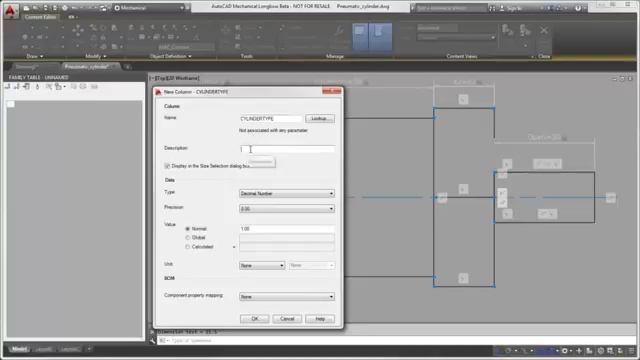Click the Top 2D Wireframe viewport label

click(174, 78)
